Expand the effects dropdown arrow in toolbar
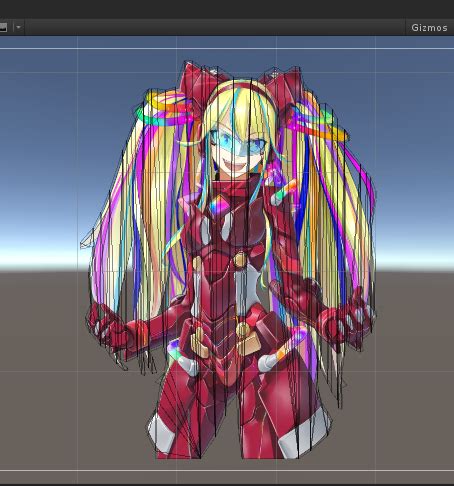Viewport: 454px width, 486px height. (18, 27)
